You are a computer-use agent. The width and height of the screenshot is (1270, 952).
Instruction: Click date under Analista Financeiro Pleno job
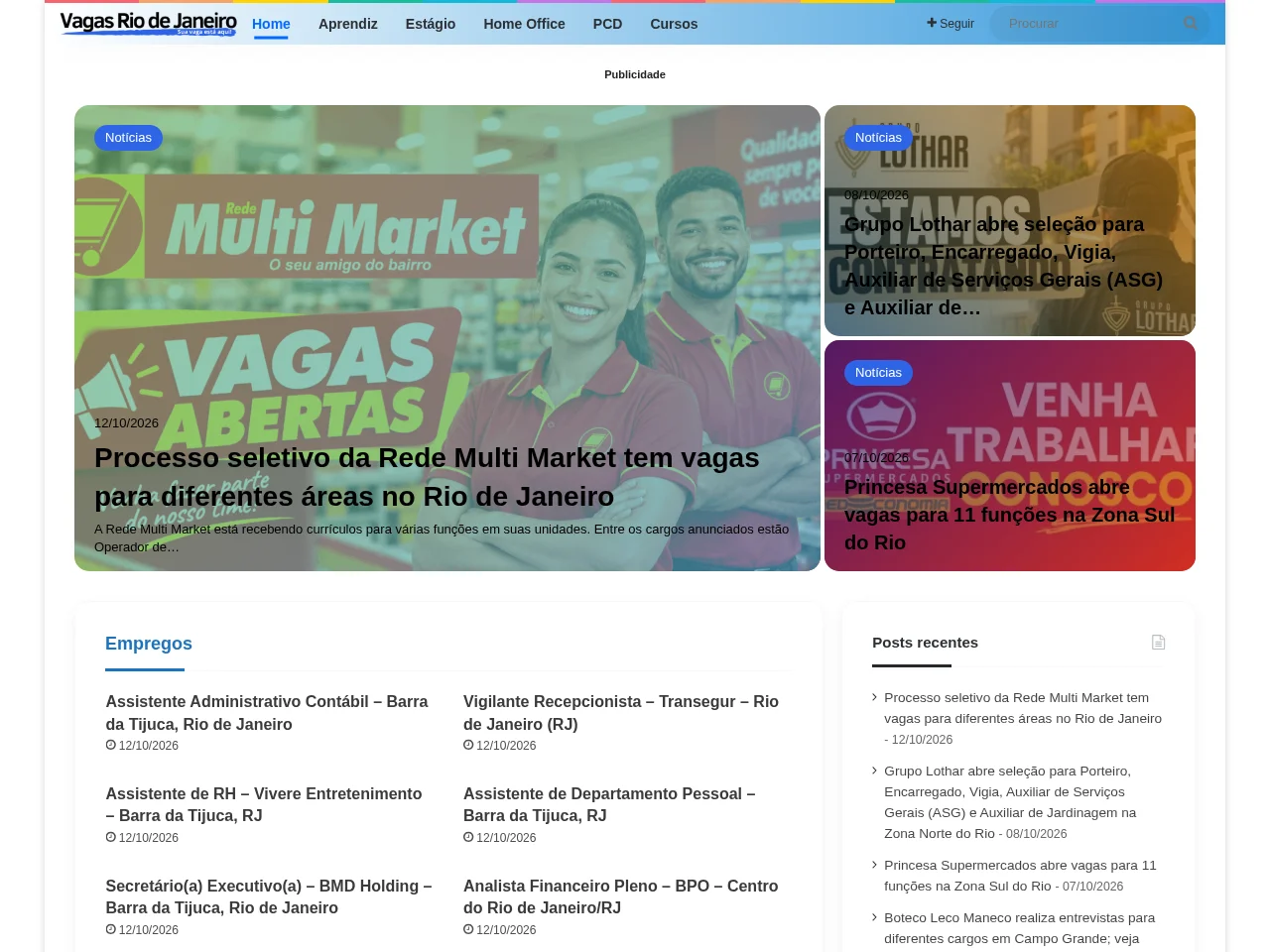click(500, 930)
